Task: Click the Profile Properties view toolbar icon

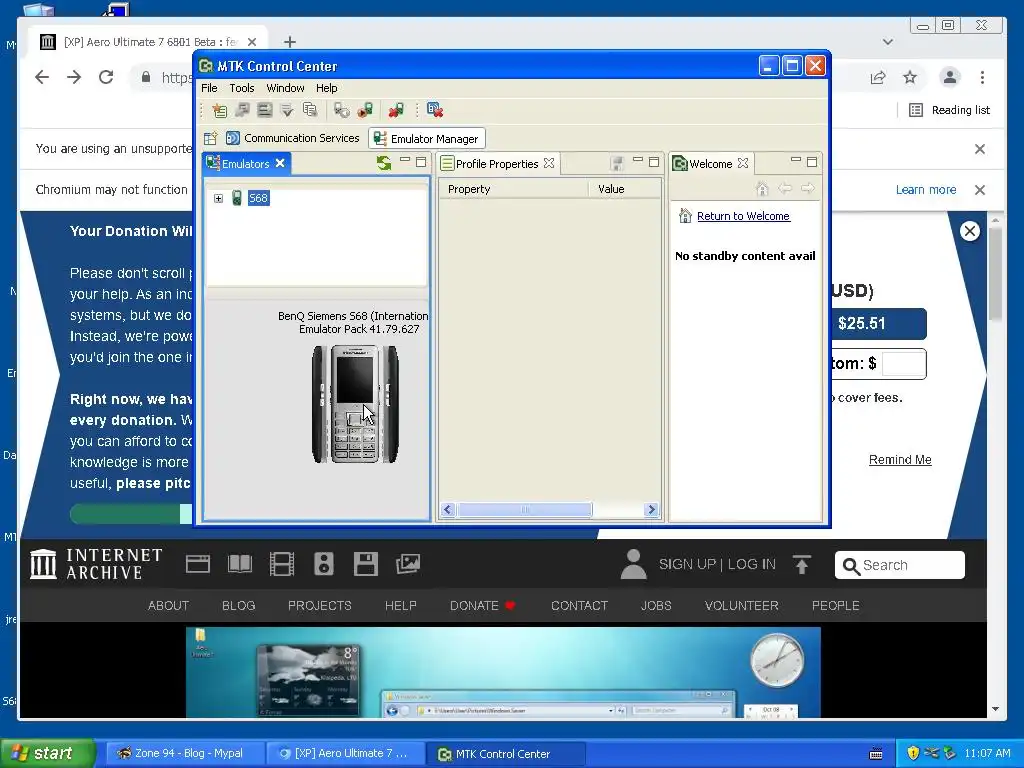Action: pyautogui.click(x=616, y=163)
